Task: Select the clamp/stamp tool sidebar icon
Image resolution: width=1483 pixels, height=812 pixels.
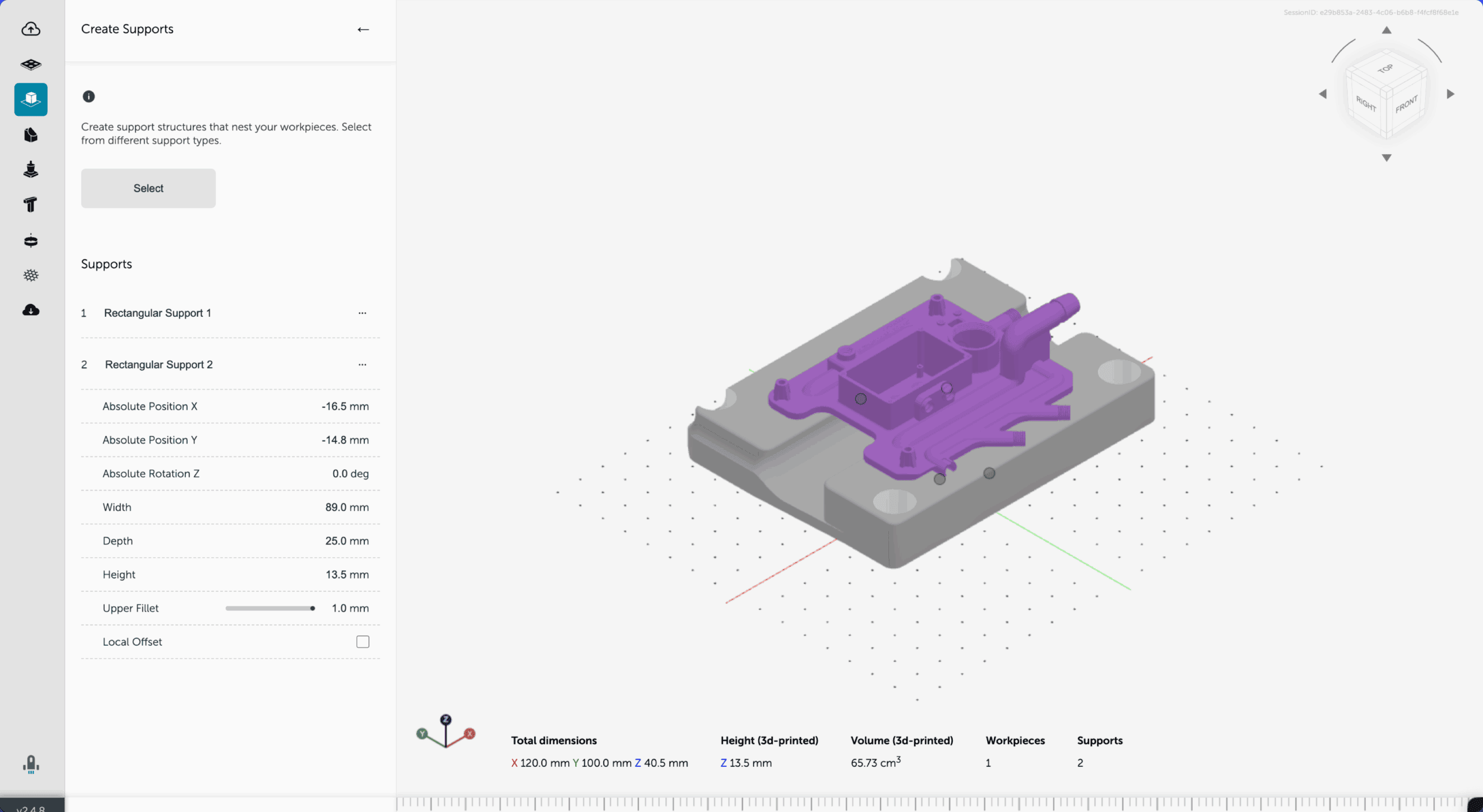Action: click(31, 170)
